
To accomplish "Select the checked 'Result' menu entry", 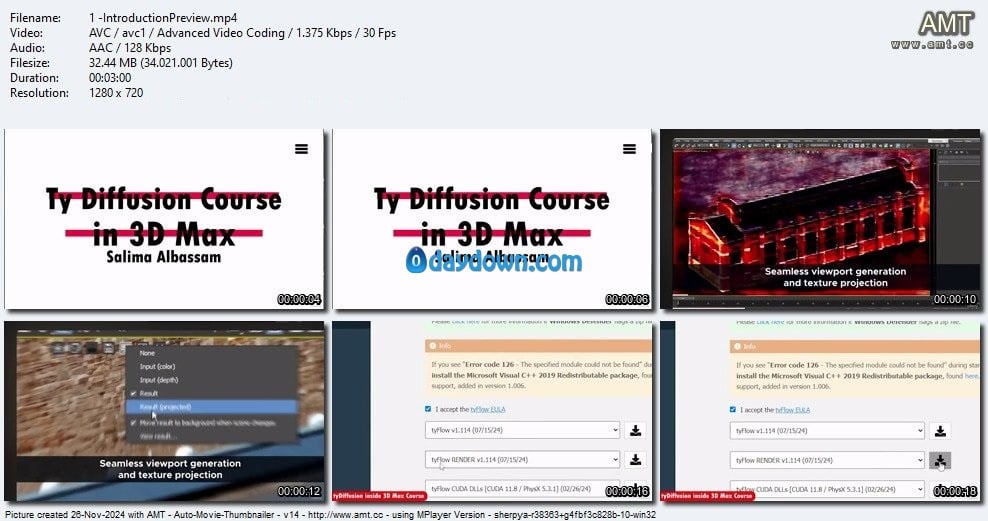I will click(x=149, y=393).
